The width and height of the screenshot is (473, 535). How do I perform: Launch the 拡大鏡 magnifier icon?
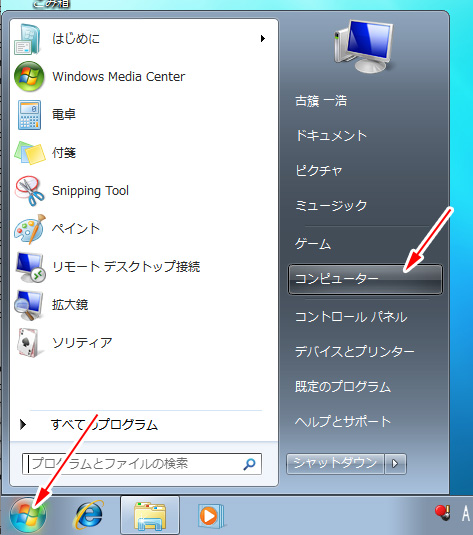click(29, 305)
